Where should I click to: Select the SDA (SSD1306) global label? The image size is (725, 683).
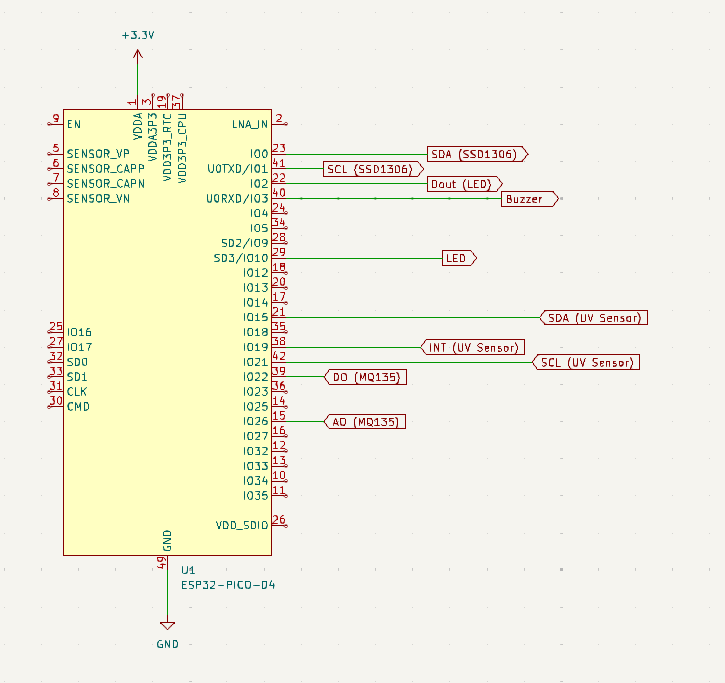[x=478, y=154]
